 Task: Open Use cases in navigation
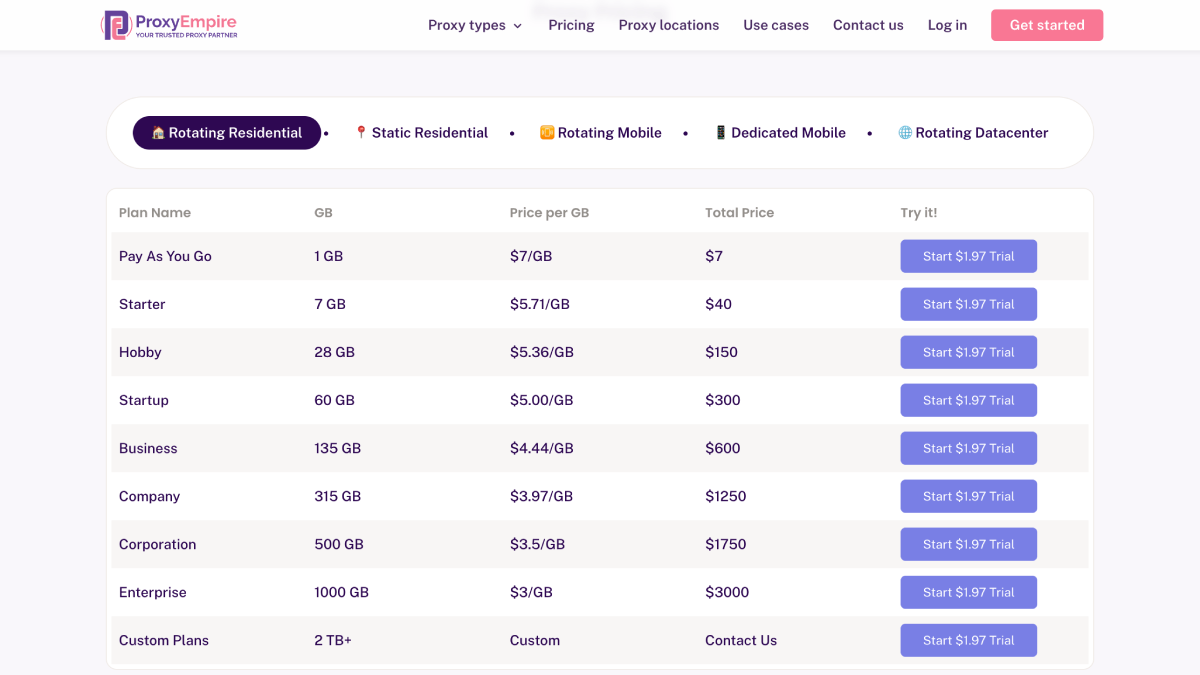[776, 25]
